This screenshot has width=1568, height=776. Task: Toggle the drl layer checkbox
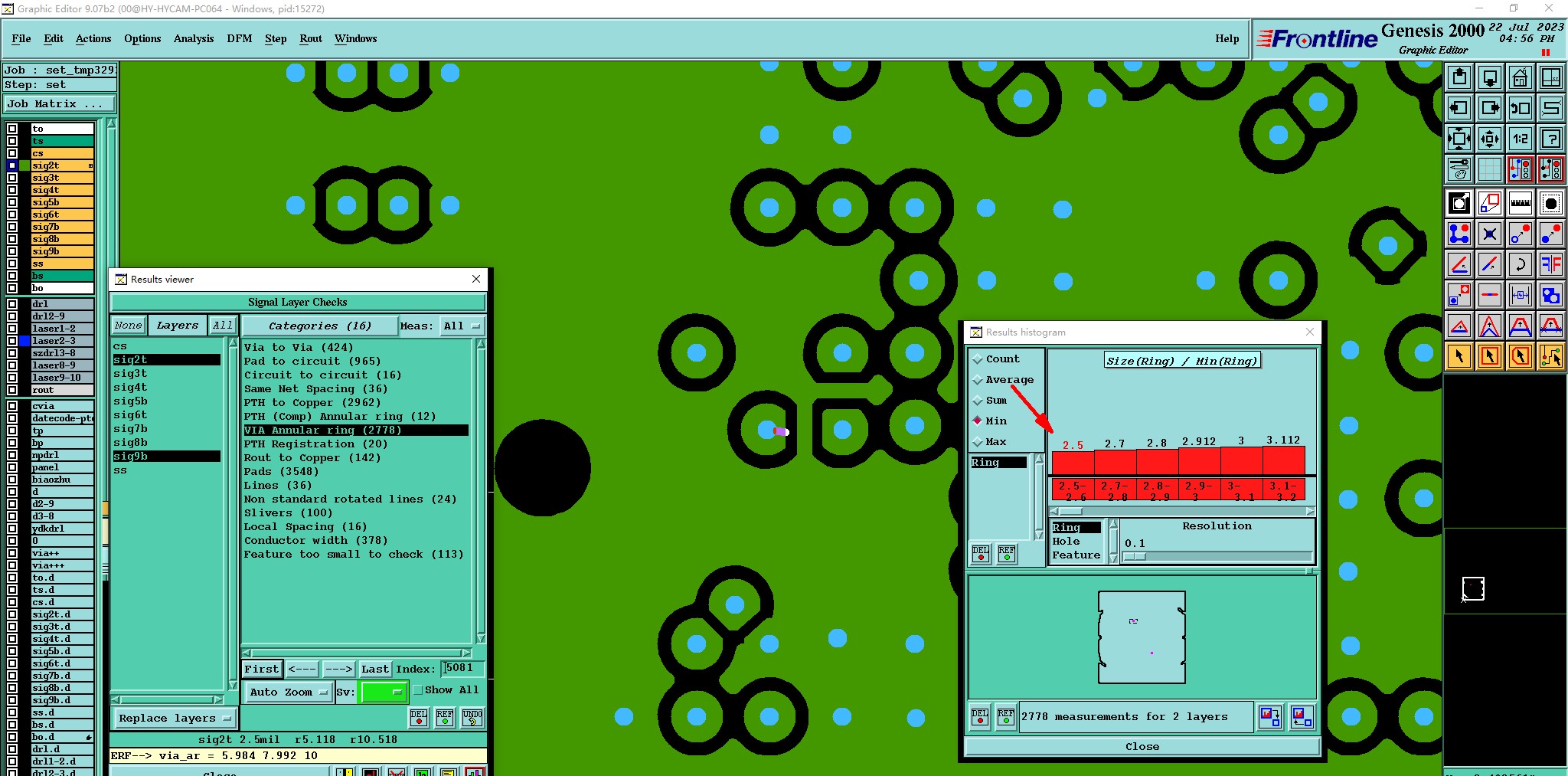(x=12, y=304)
